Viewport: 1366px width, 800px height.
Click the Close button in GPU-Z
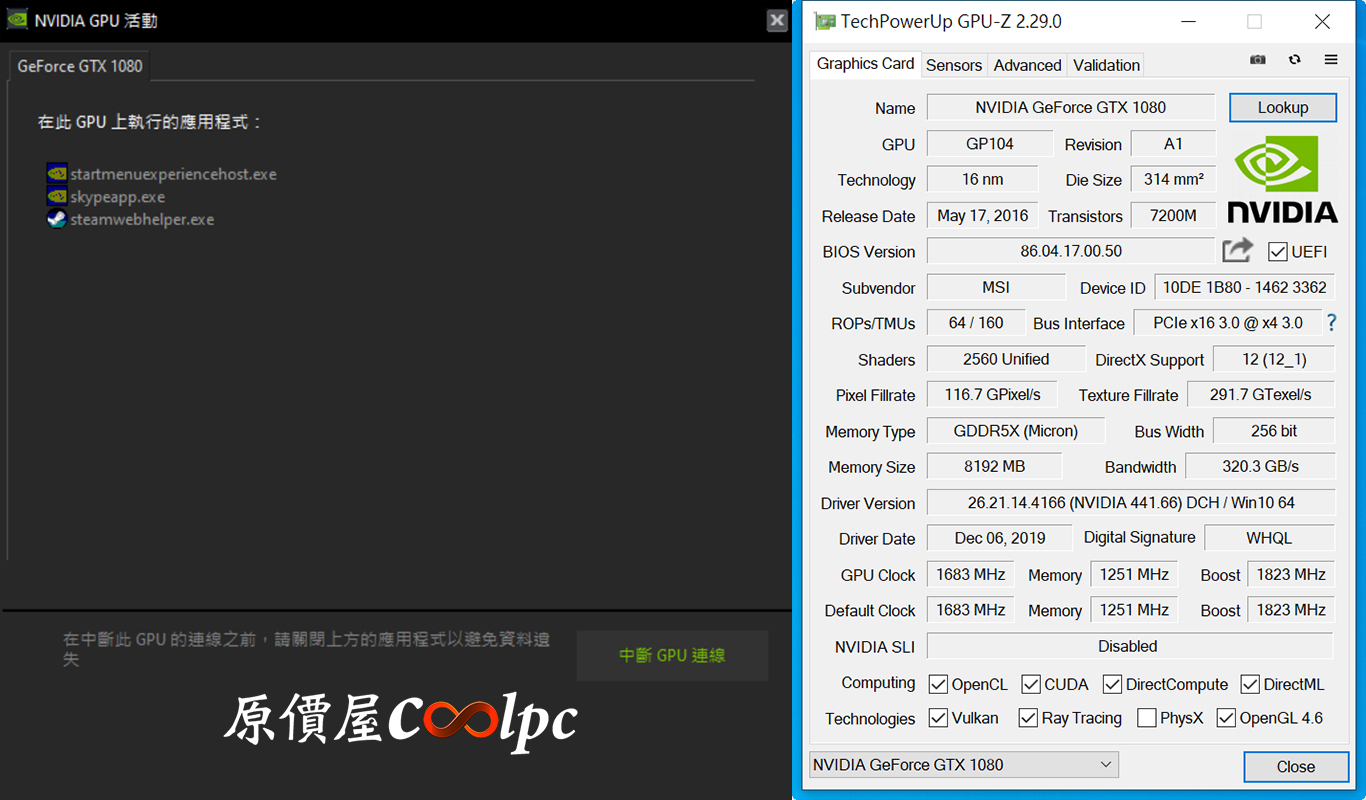(1295, 767)
